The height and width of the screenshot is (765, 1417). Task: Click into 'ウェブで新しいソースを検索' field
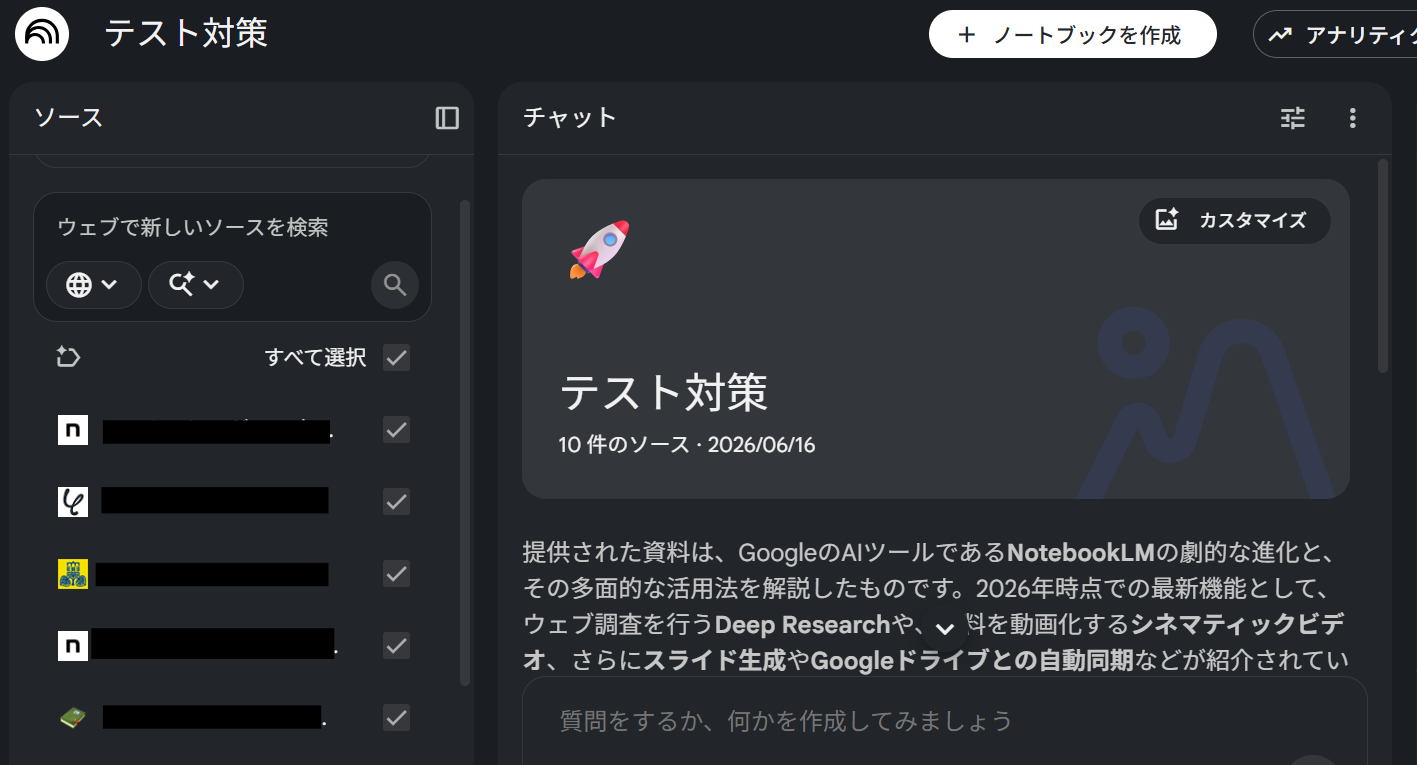click(193, 227)
